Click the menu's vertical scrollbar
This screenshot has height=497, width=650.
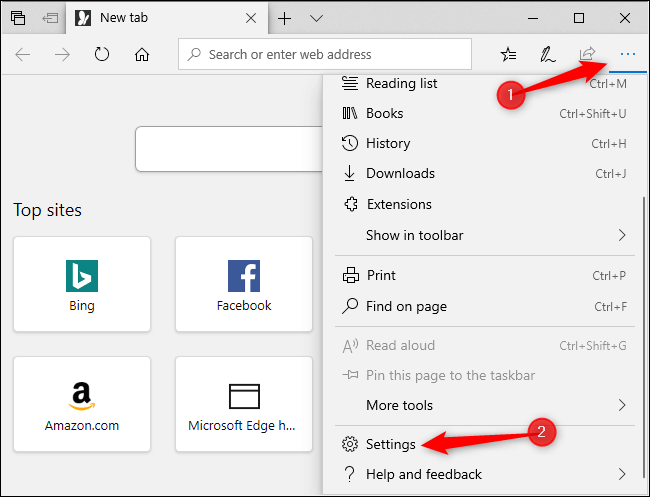(x=643, y=336)
